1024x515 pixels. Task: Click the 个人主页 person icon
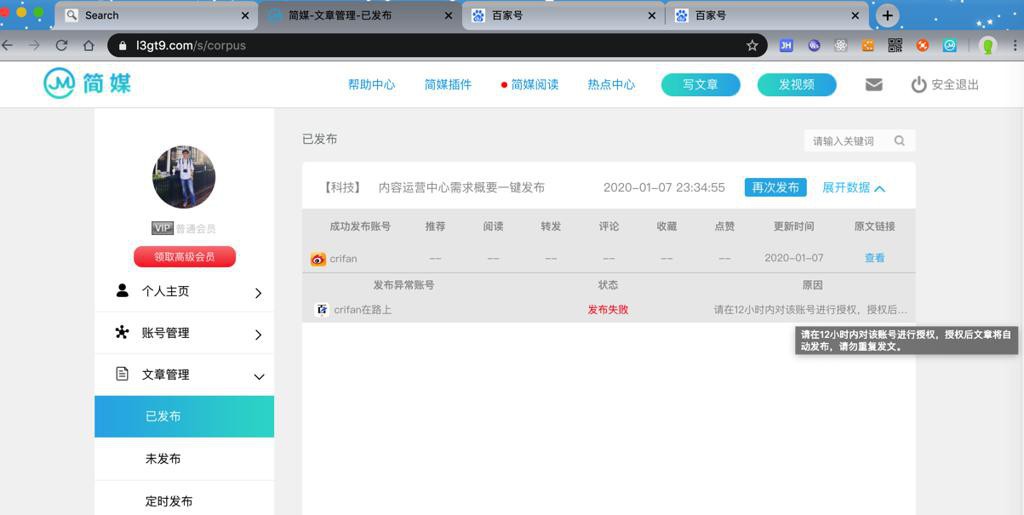tap(122, 290)
